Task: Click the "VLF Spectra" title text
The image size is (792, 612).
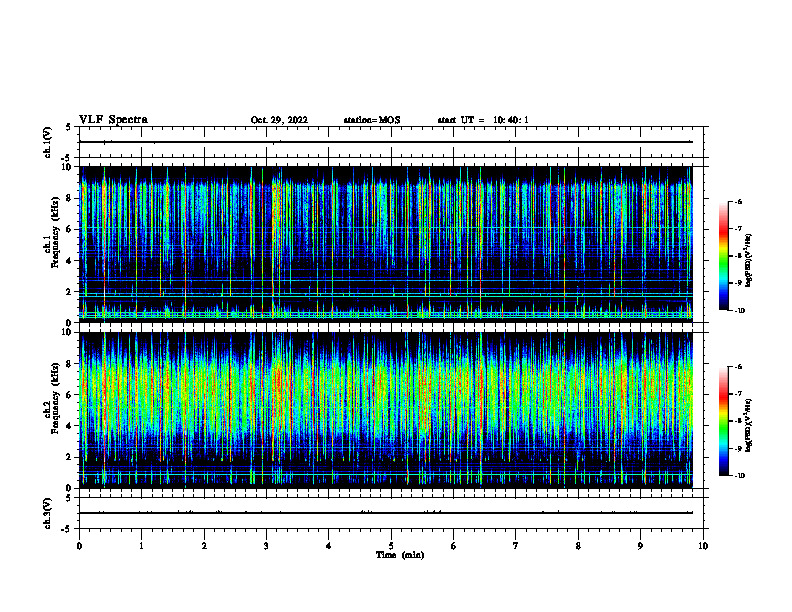Action: click(113, 120)
